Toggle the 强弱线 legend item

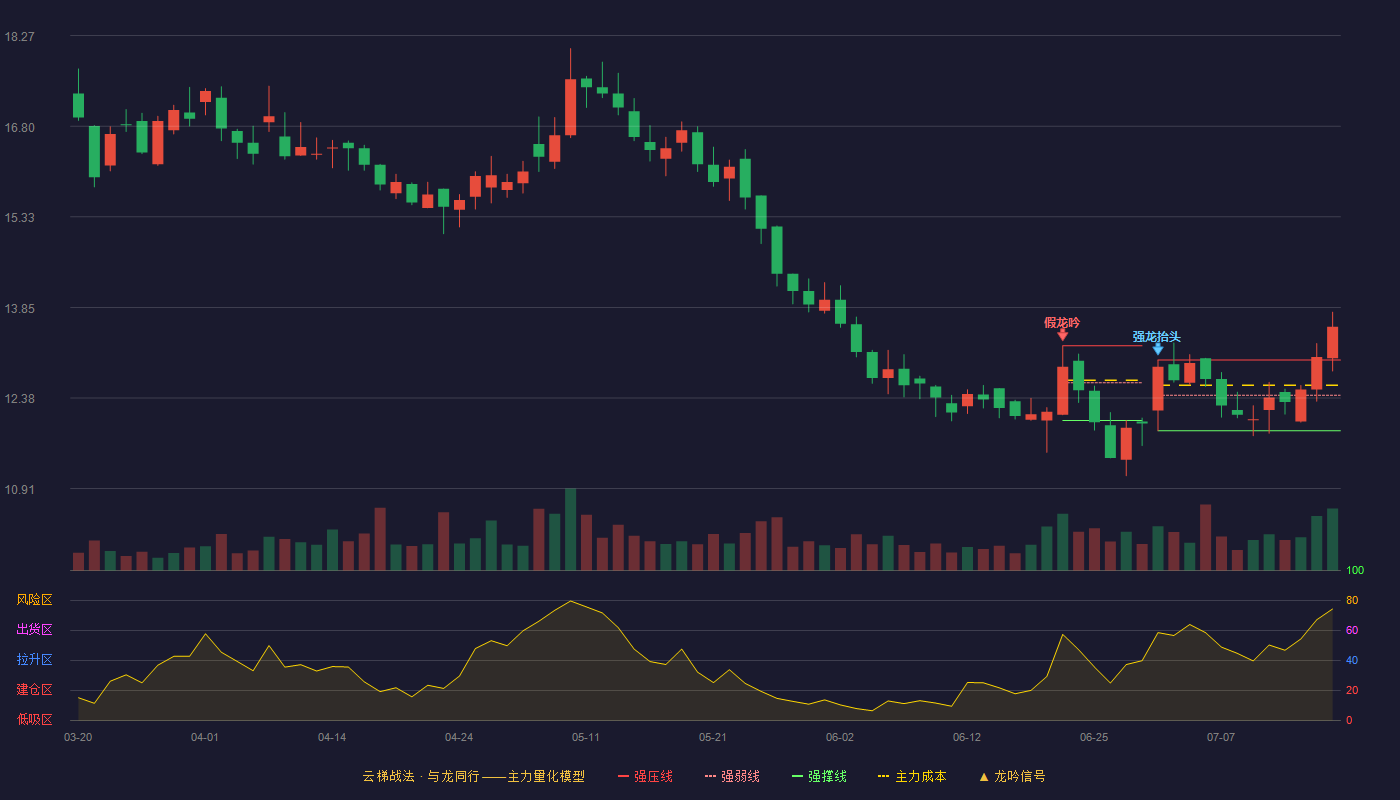[732, 776]
